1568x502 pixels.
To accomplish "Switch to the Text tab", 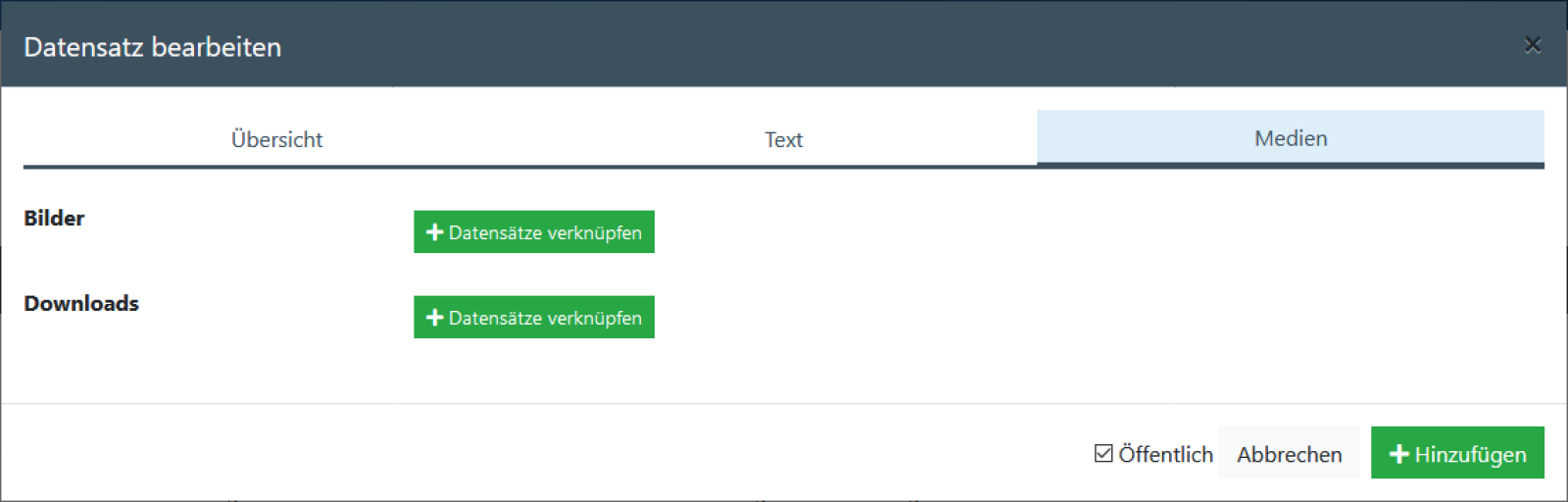I will point(783,139).
